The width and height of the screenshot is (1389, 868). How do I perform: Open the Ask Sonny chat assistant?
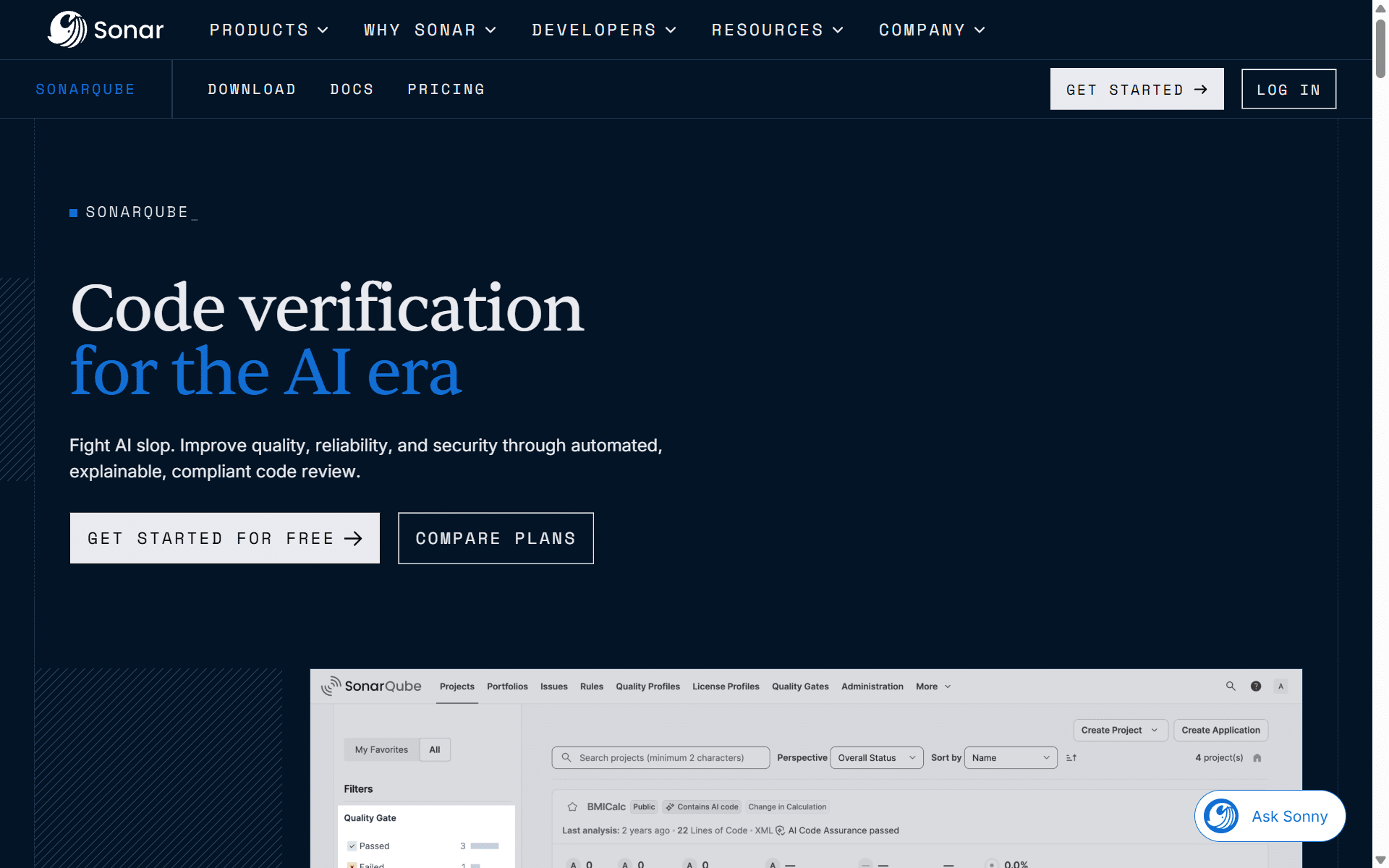(1270, 816)
